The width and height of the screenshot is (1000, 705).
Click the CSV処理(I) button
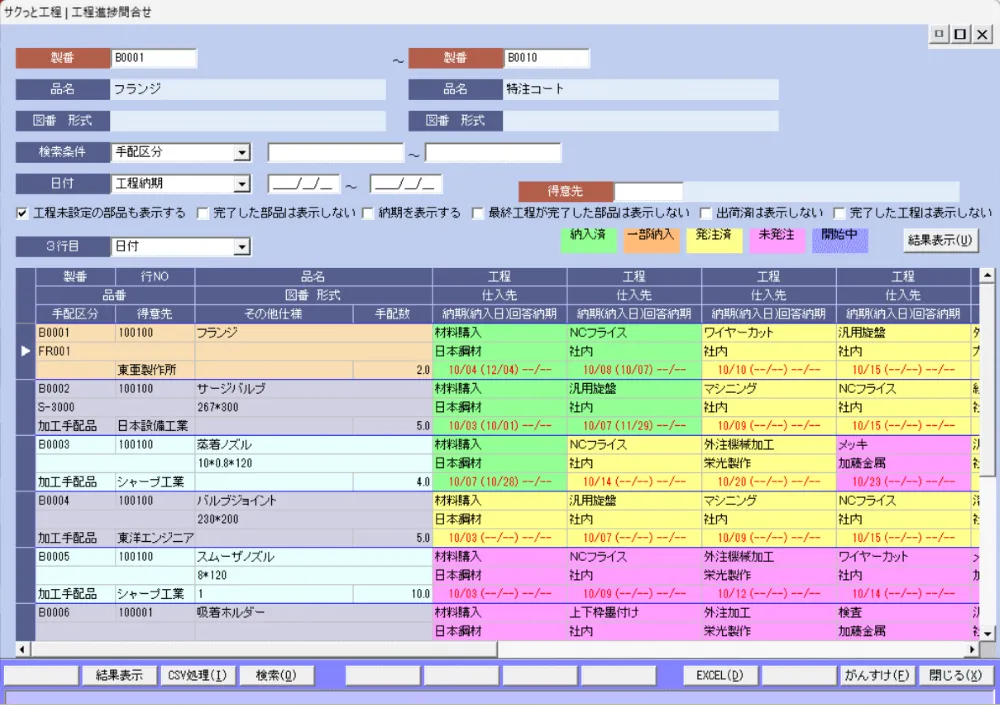click(198, 675)
